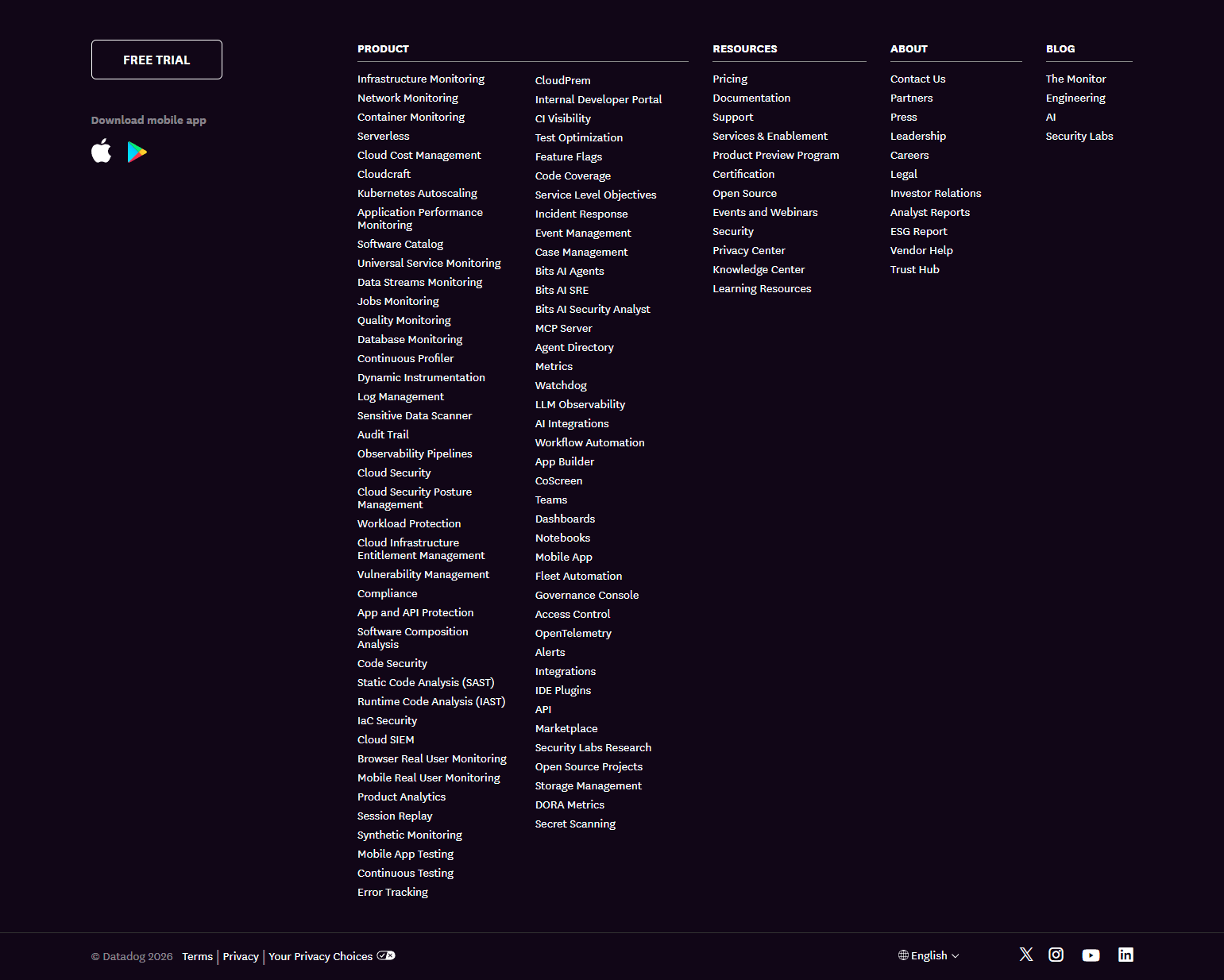Open the Google Play download icon
1224x980 pixels.
136,151
